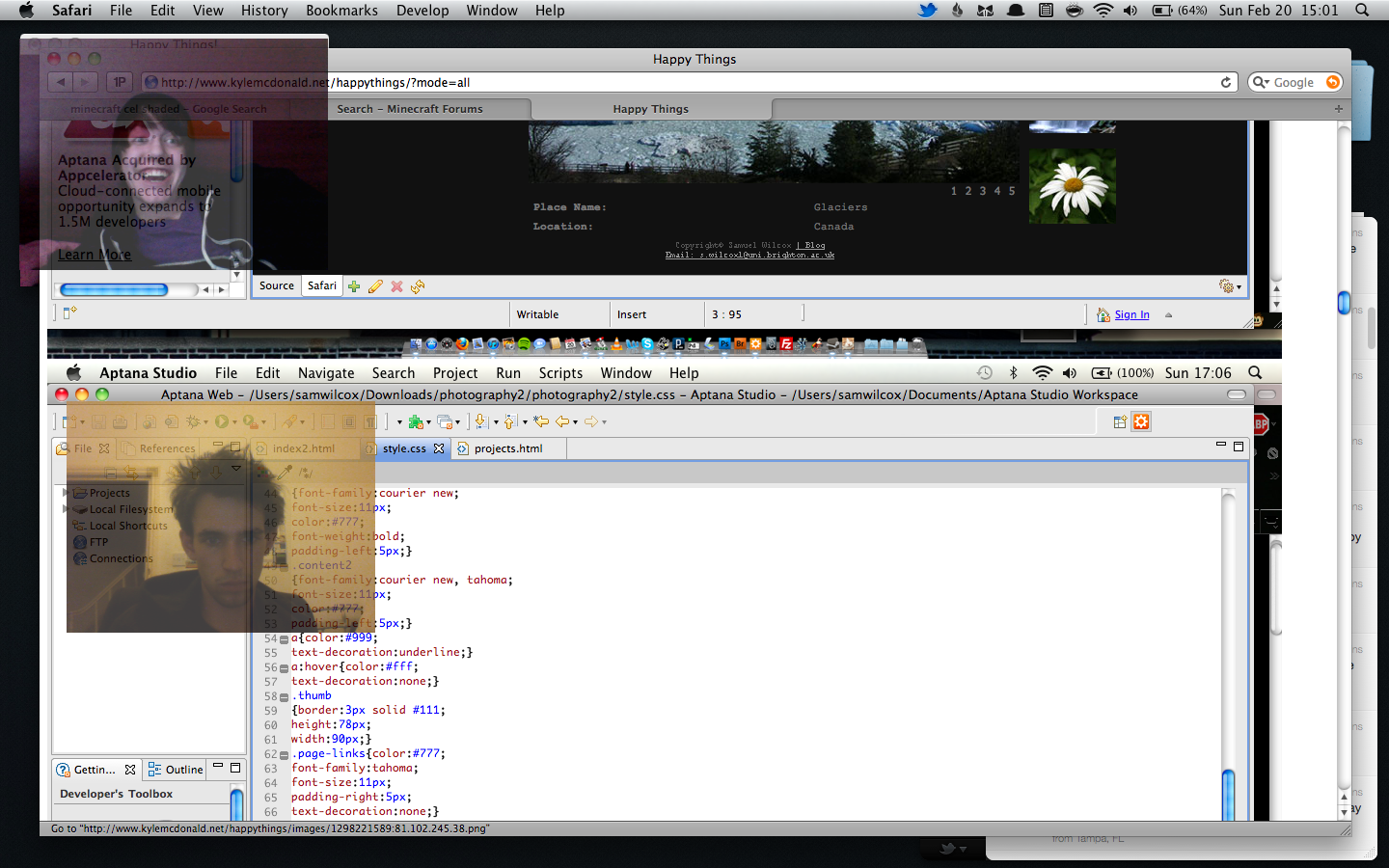The height and width of the screenshot is (868, 1389).
Task: Click the refresh preview icon beside the red X
Action: coord(418,286)
